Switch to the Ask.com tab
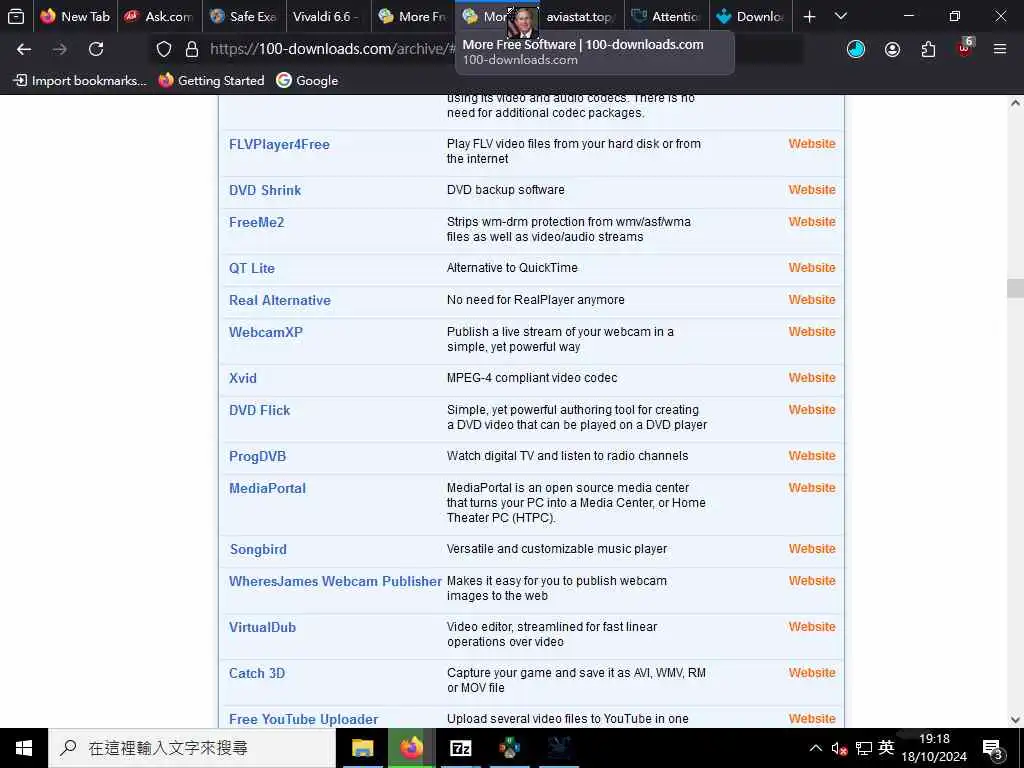The image size is (1024, 768). [x=160, y=16]
